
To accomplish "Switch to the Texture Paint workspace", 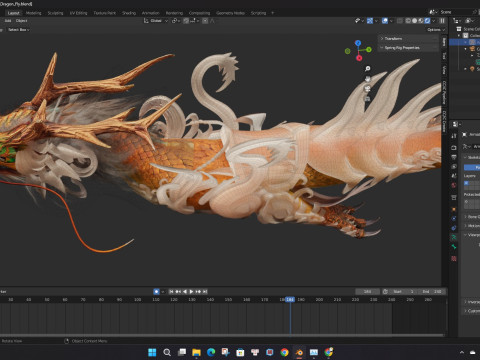I will click(x=104, y=13).
